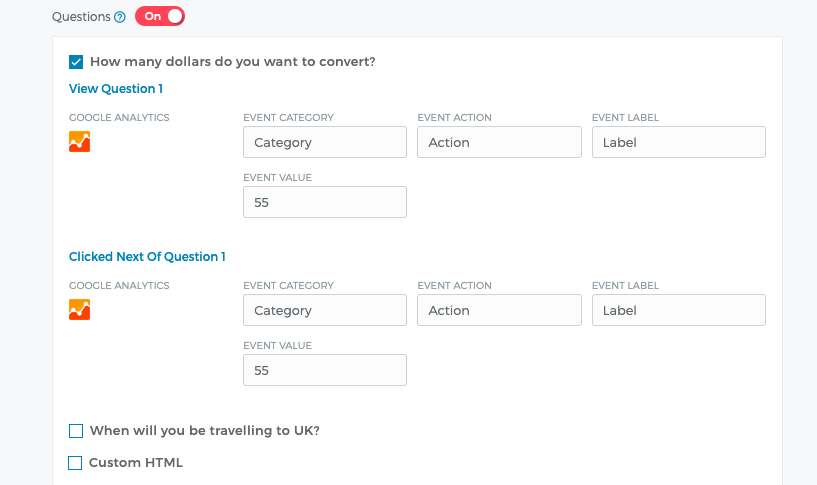The width and height of the screenshot is (817, 485).
Task: Open the Clicked Next Of Question 1 link
Action: (147, 257)
